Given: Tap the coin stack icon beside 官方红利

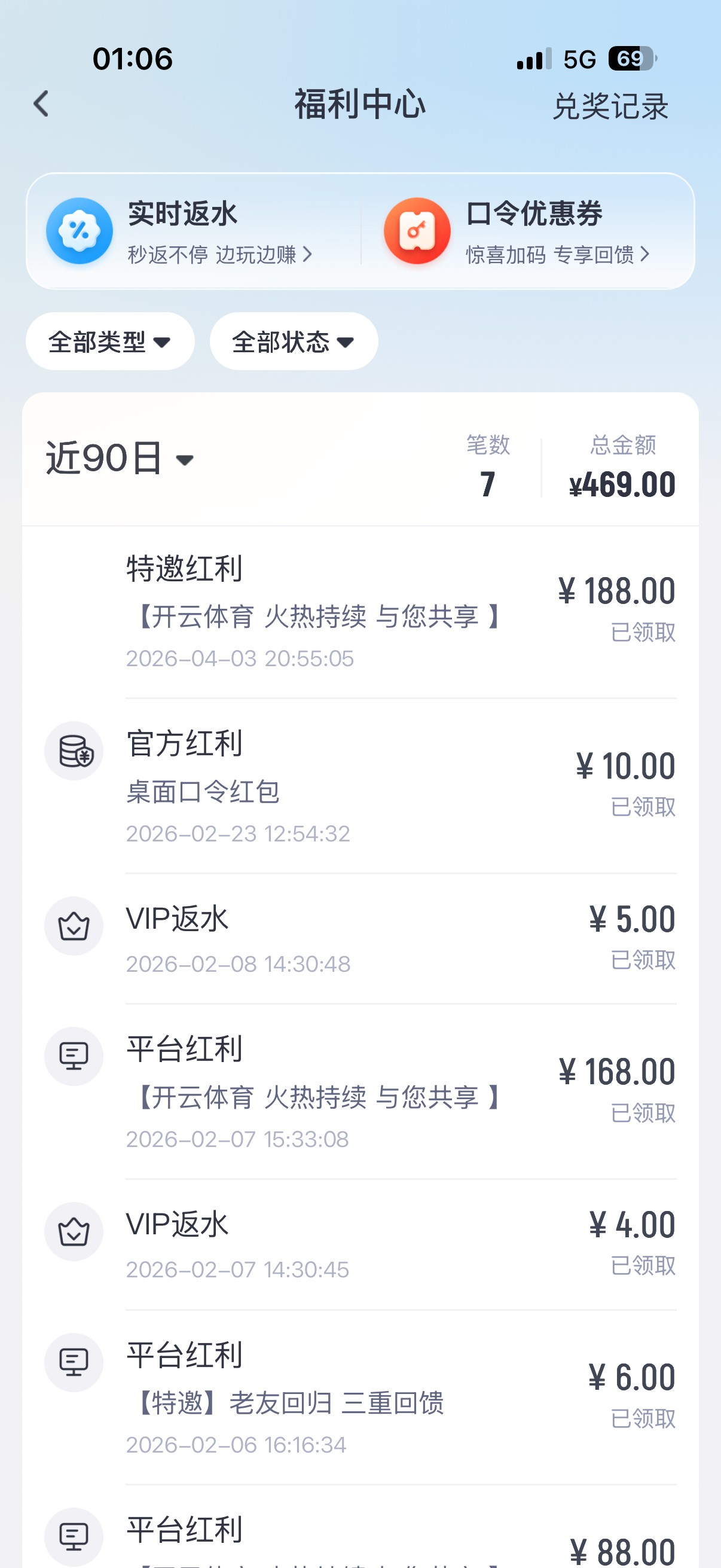Looking at the screenshot, I should click(x=74, y=751).
